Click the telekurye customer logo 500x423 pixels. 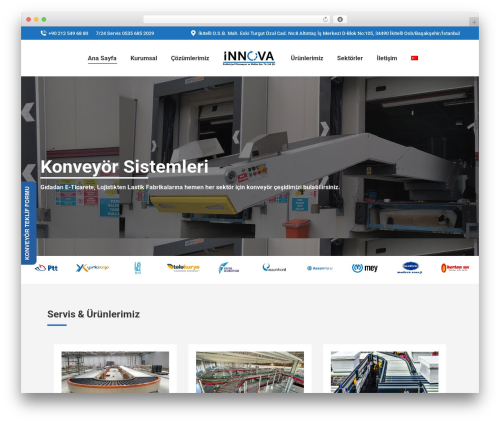(183, 268)
